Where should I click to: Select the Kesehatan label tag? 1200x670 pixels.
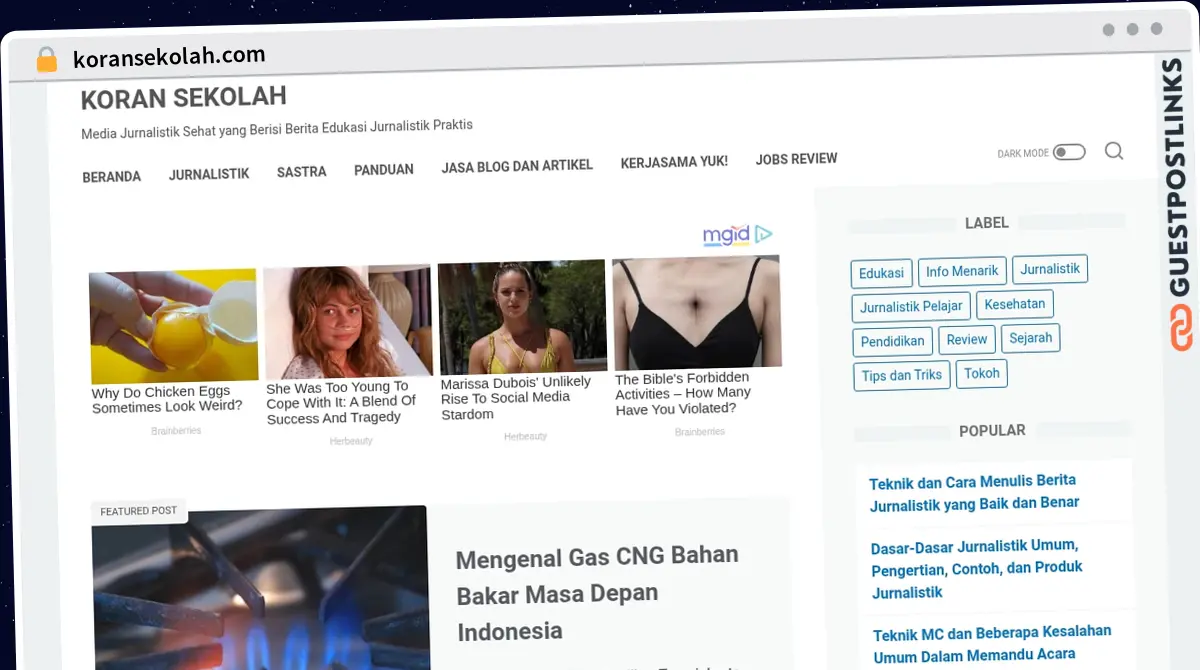[x=1015, y=304]
